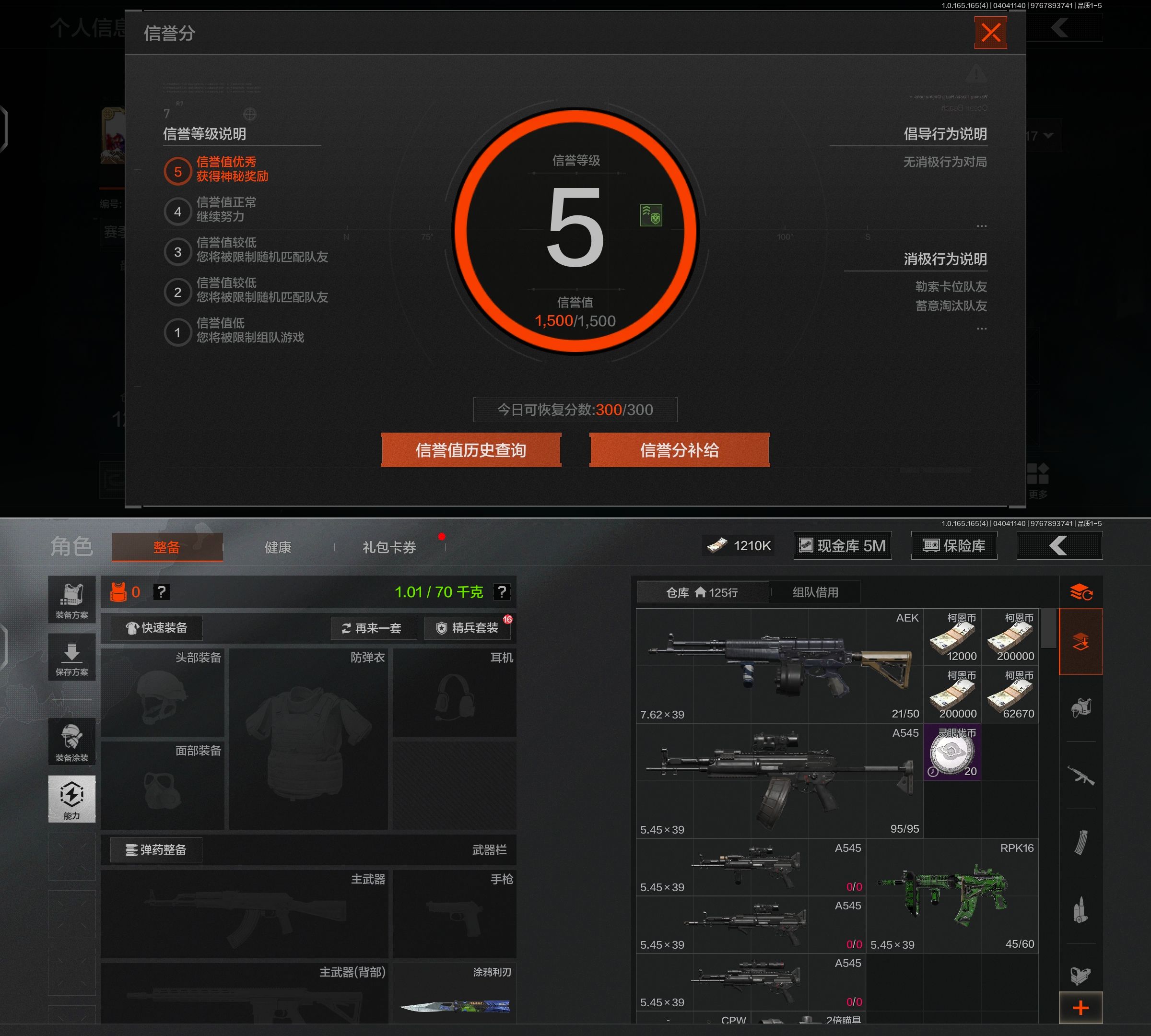Screen dimensions: 1151x1036
Task: Filter warehouse by magazine icon
Action: 1081,842
